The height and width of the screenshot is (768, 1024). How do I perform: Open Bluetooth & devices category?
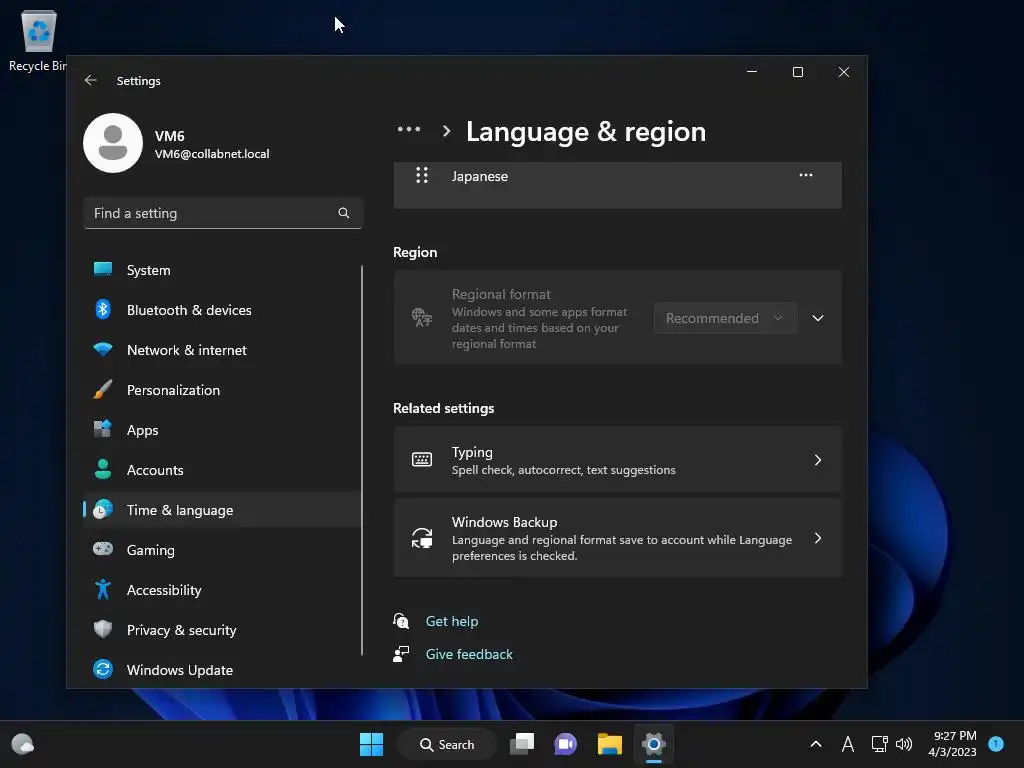coord(222,310)
